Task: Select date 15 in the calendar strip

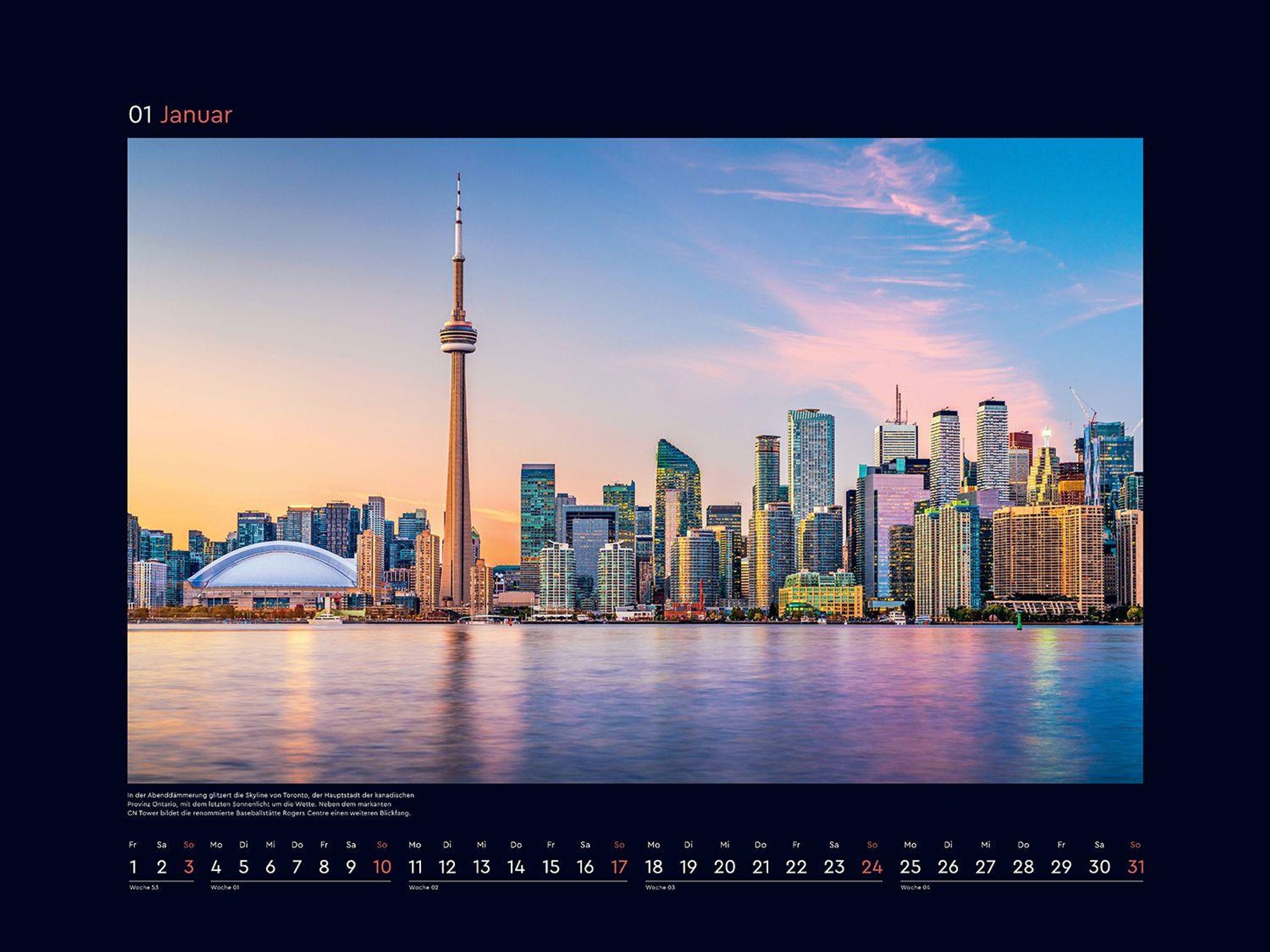Action: (x=551, y=866)
